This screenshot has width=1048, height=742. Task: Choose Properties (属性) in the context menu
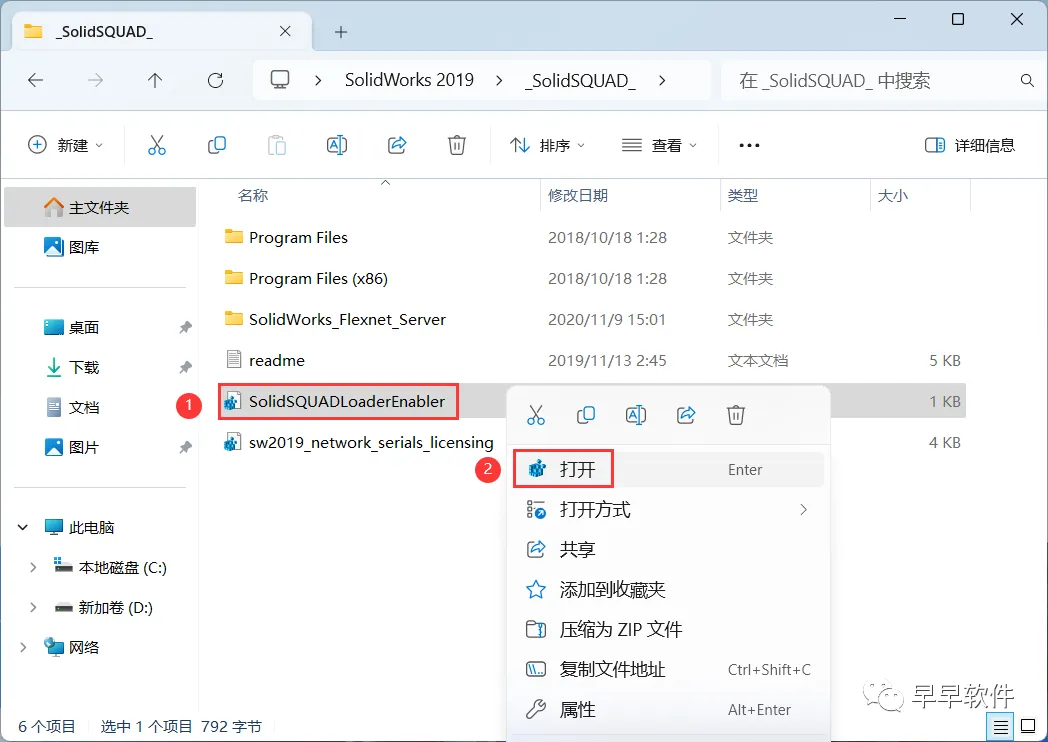(x=668, y=709)
